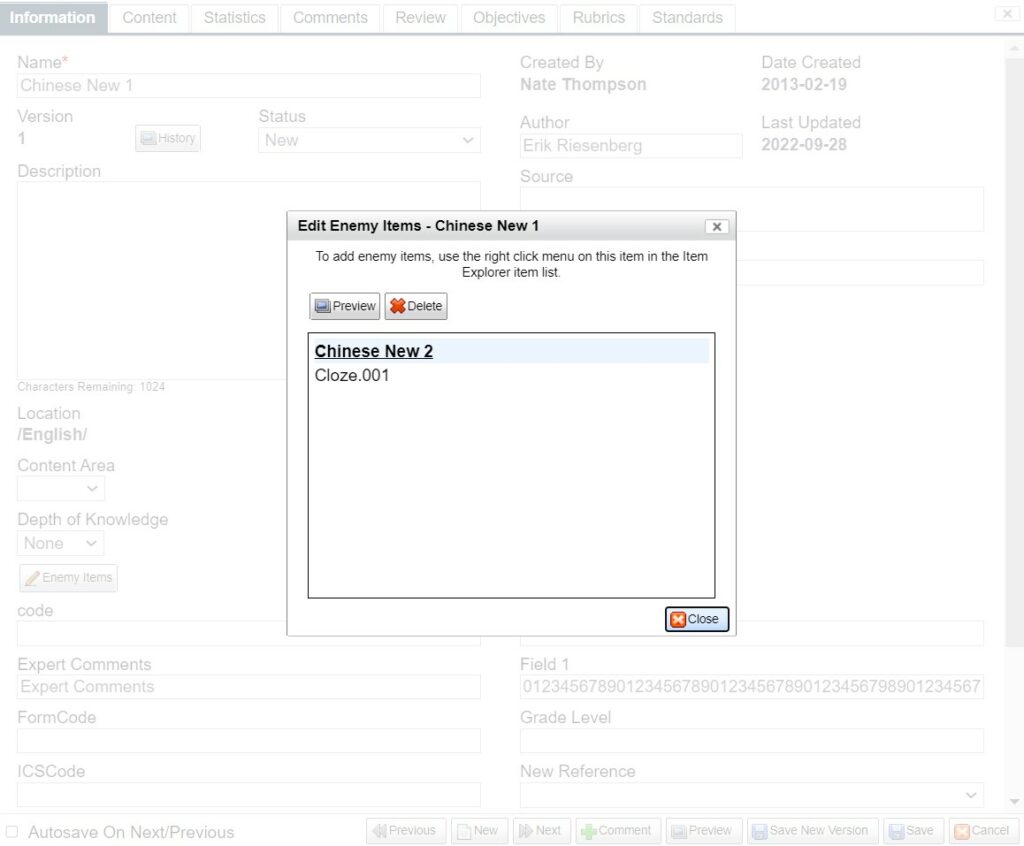Switch to the Information tab
The image size is (1024, 846).
(x=53, y=18)
